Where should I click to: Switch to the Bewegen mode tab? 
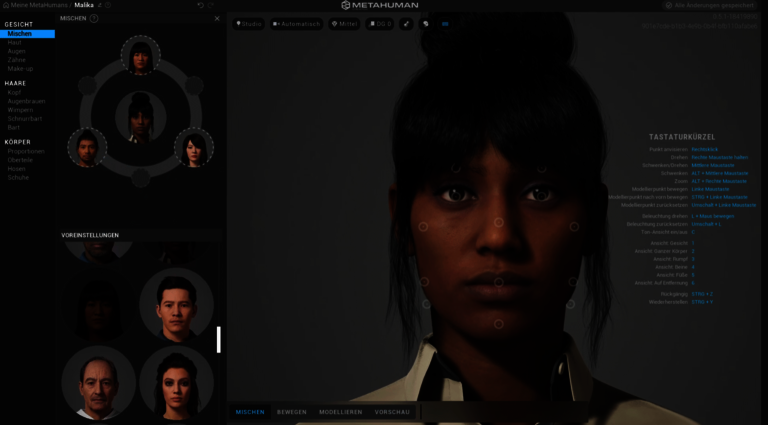pyautogui.click(x=292, y=412)
